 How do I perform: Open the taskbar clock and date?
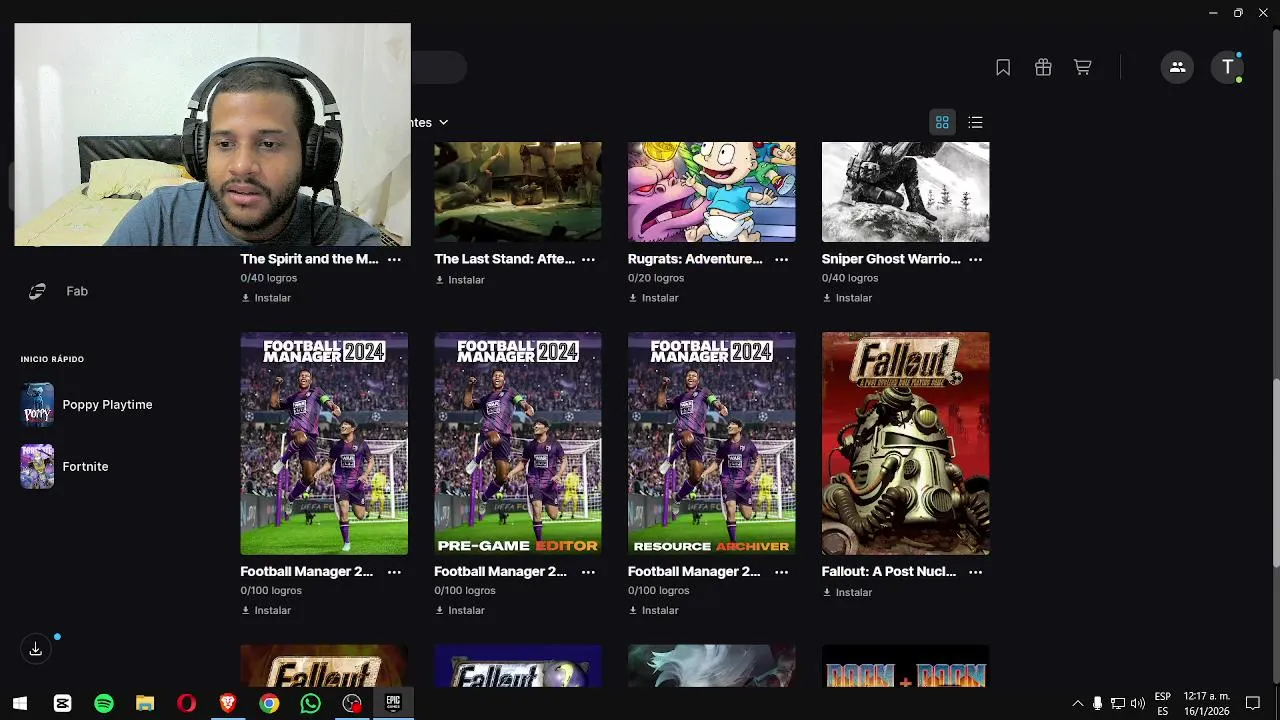(1207, 704)
